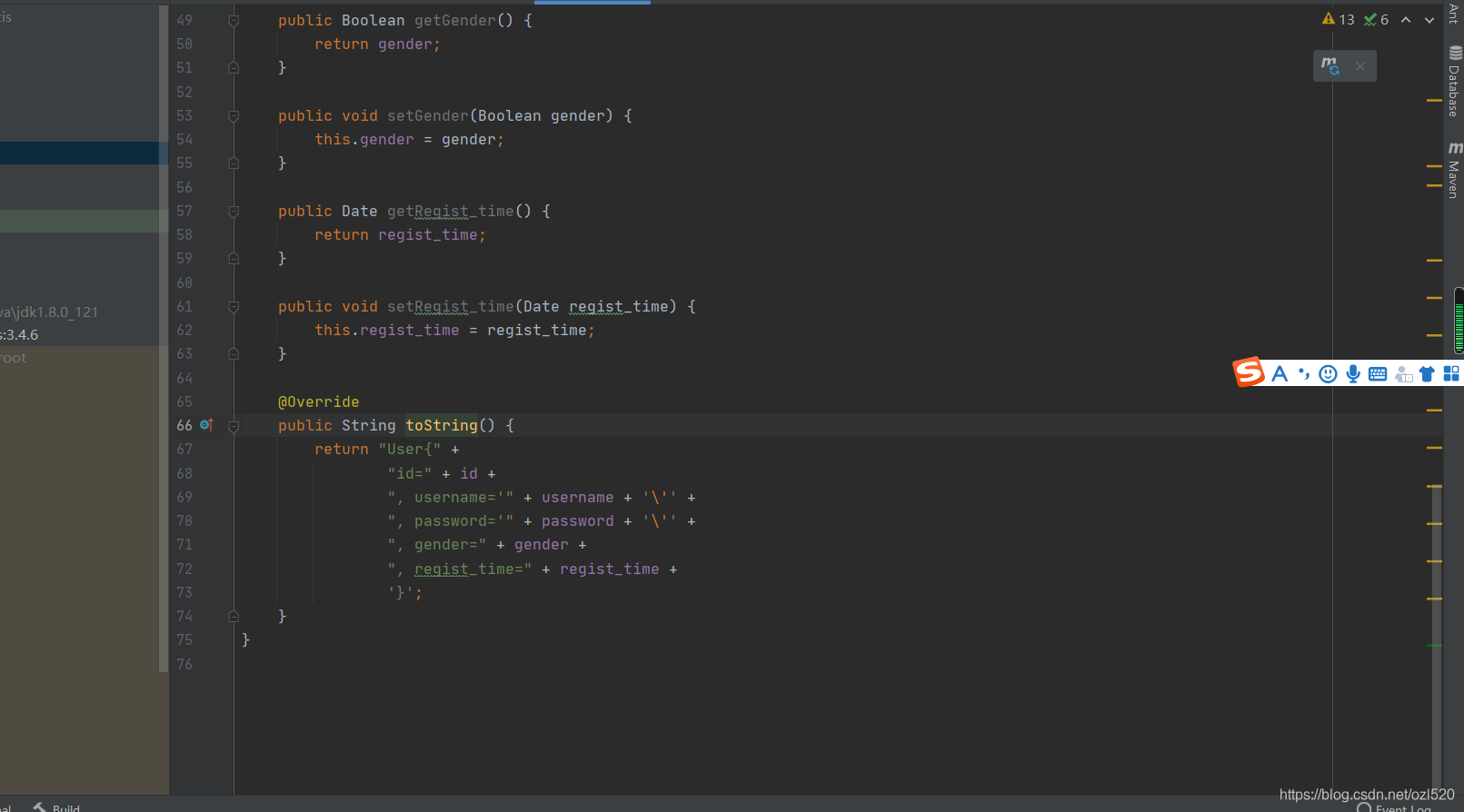This screenshot has height=812, width=1464.
Task: Click the green typo check count 6
Action: click(x=1376, y=19)
